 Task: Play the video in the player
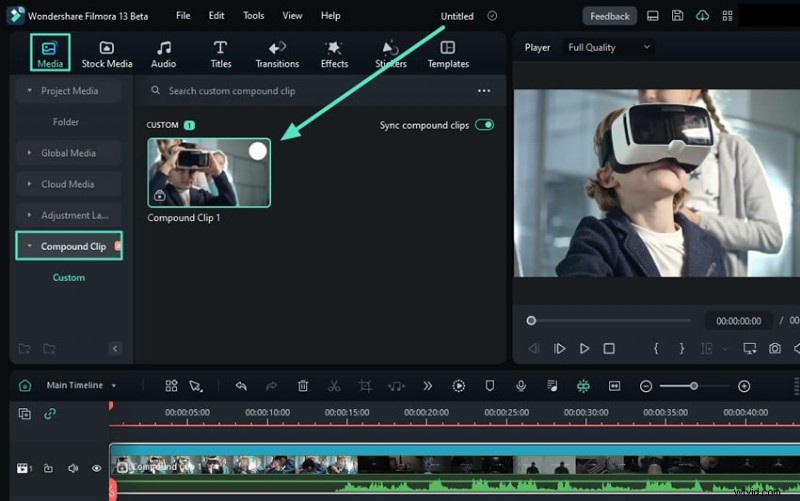pyautogui.click(x=584, y=348)
